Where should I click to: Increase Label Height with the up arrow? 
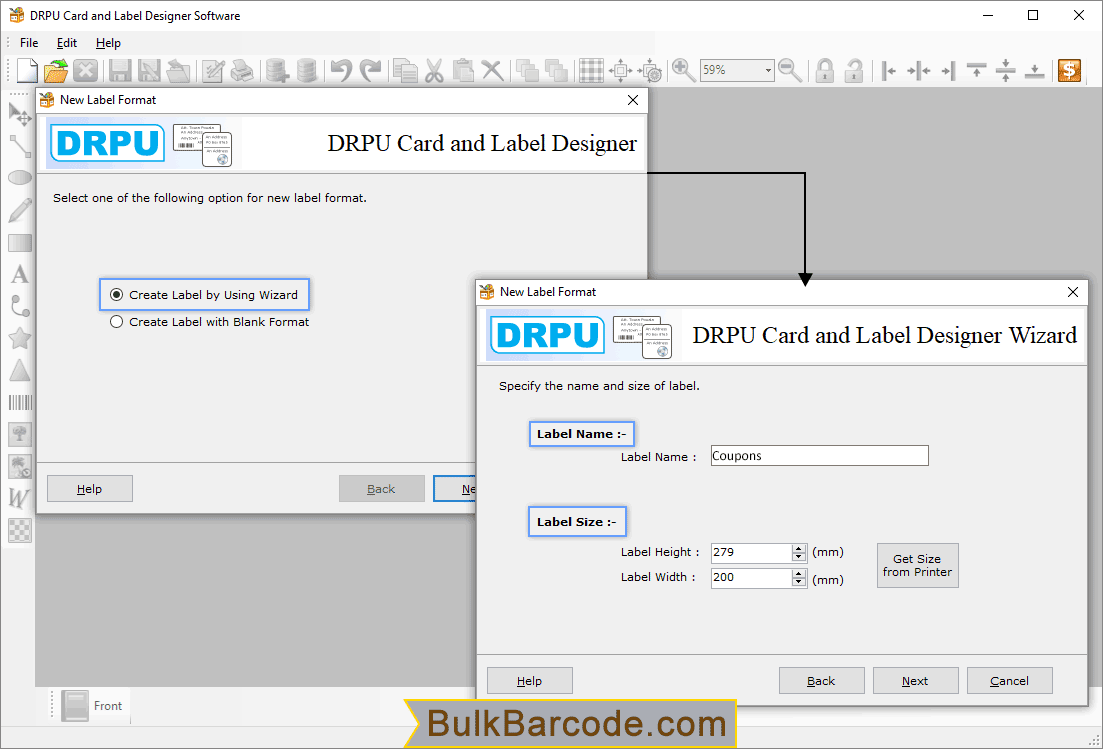click(x=798, y=548)
